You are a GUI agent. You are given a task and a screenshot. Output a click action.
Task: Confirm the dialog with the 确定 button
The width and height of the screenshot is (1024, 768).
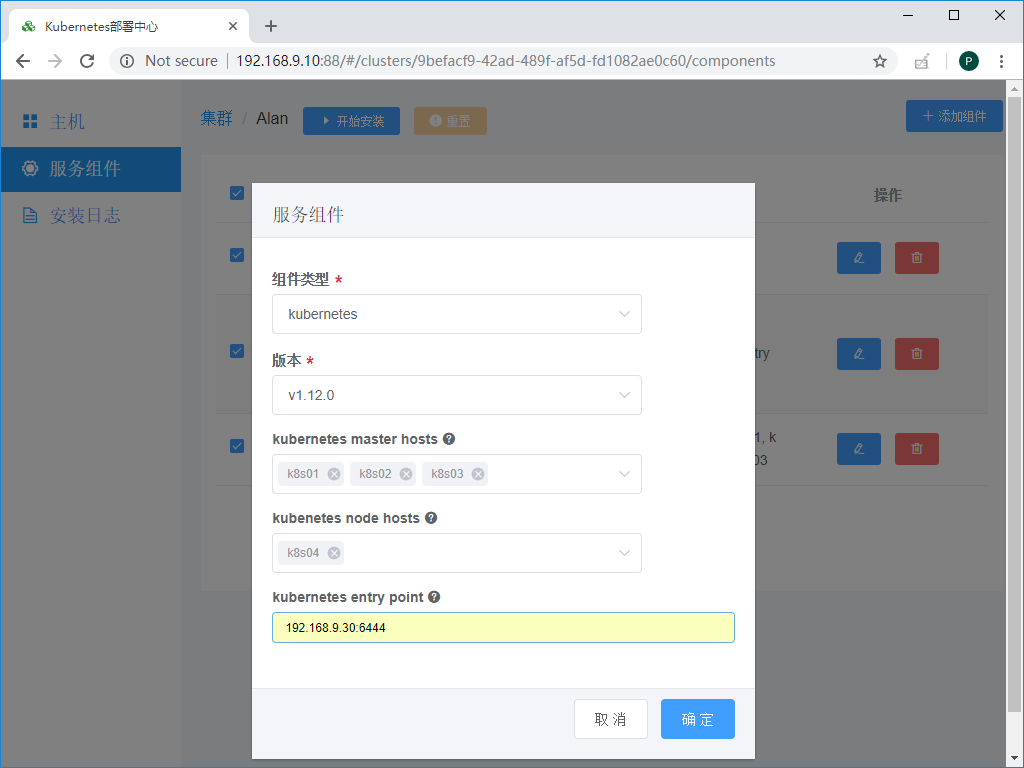click(x=697, y=718)
